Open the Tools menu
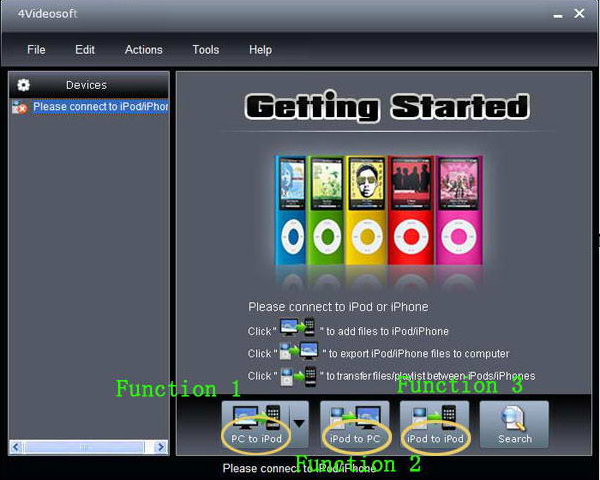The height and width of the screenshot is (480, 600). pos(205,50)
